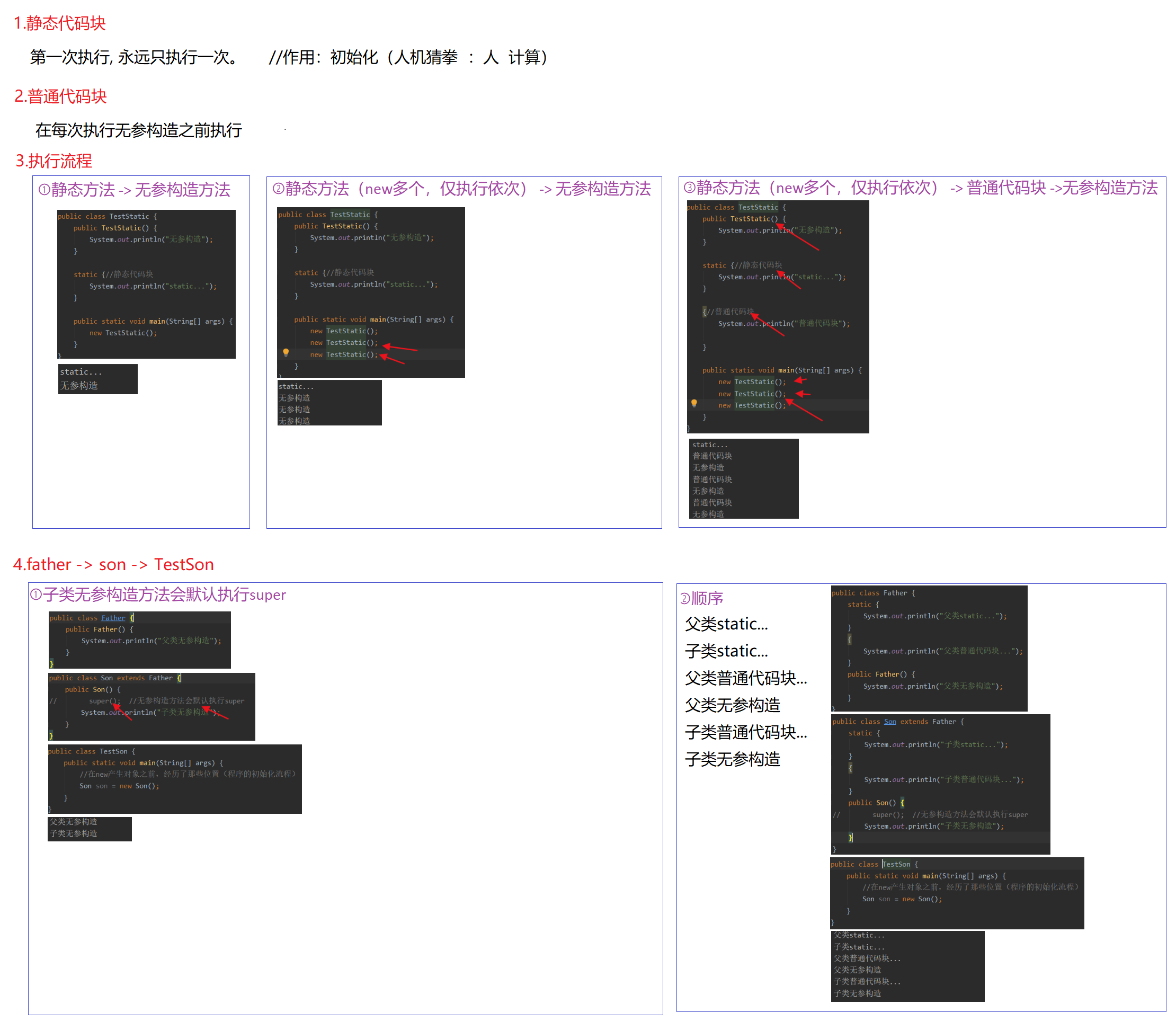
Task: Click the lightbulb icon in the third TestStatic code
Action: [694, 403]
